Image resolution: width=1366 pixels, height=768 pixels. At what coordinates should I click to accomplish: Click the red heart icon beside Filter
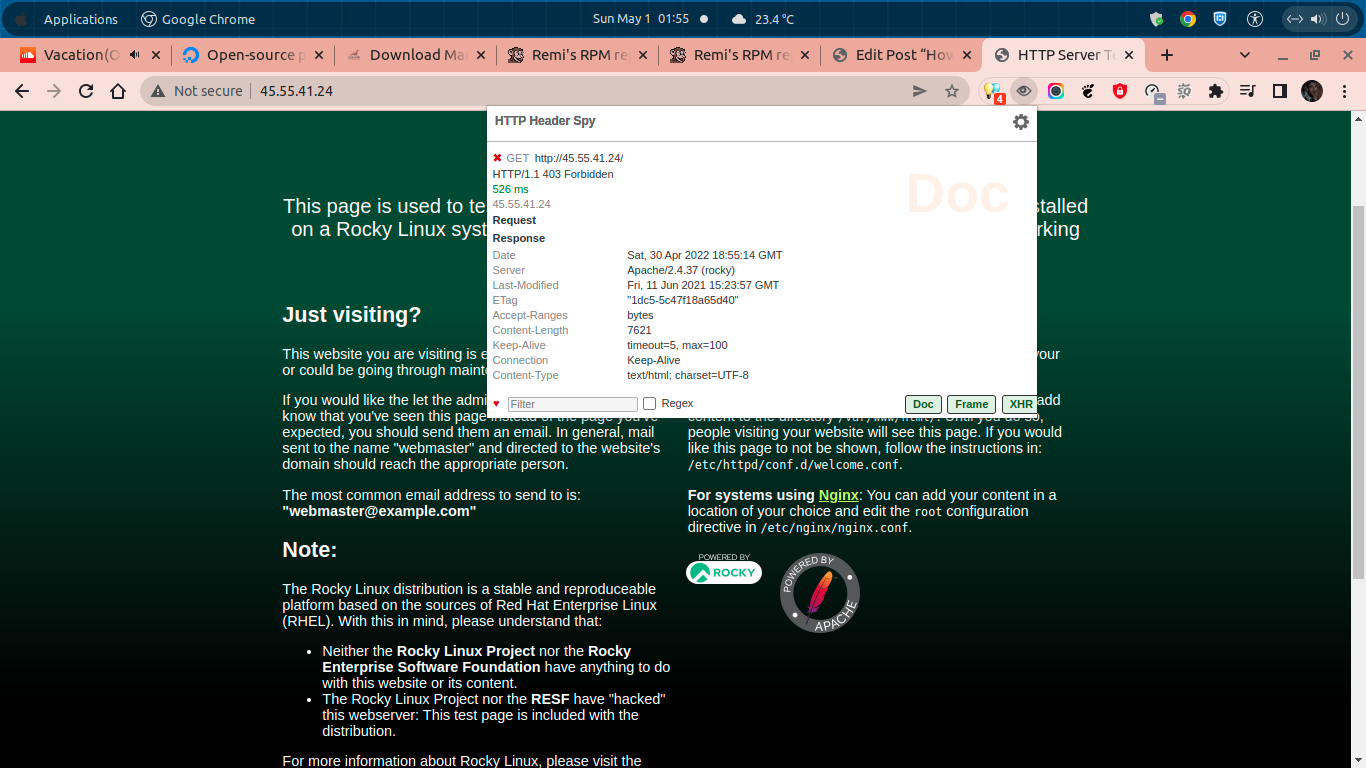(x=496, y=404)
